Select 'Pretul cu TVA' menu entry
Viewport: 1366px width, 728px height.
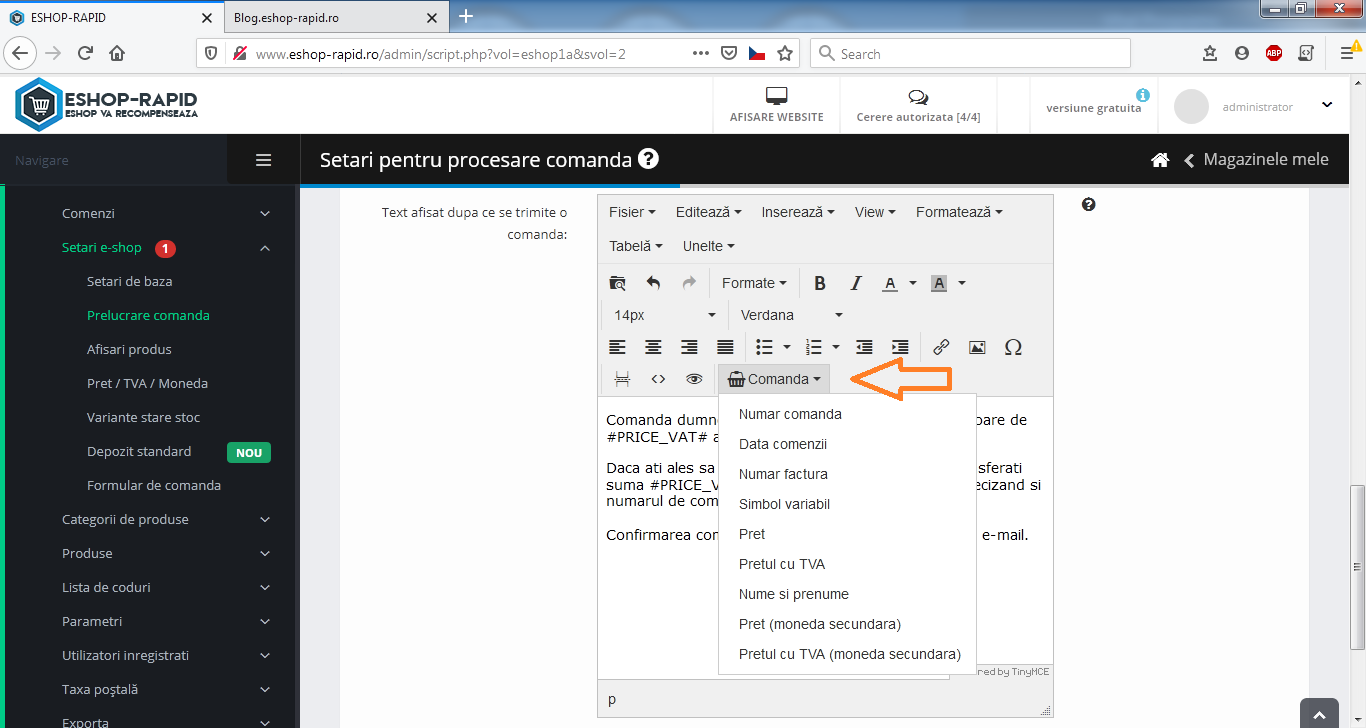(x=782, y=564)
